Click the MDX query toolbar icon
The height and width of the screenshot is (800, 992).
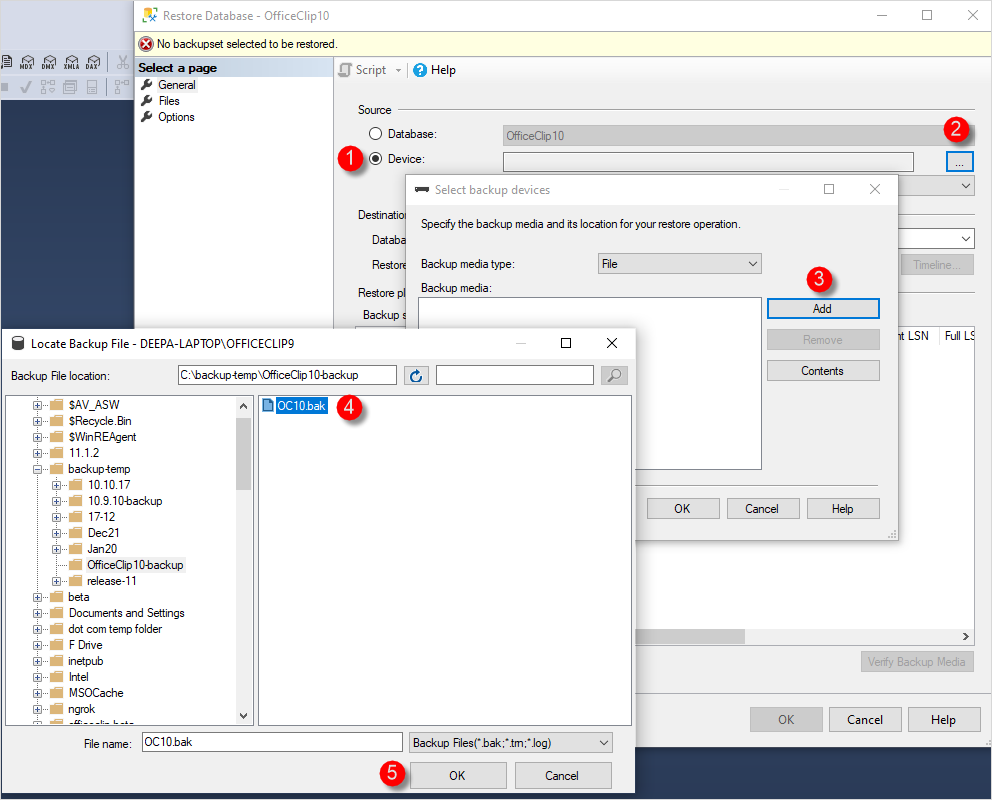tap(27, 62)
